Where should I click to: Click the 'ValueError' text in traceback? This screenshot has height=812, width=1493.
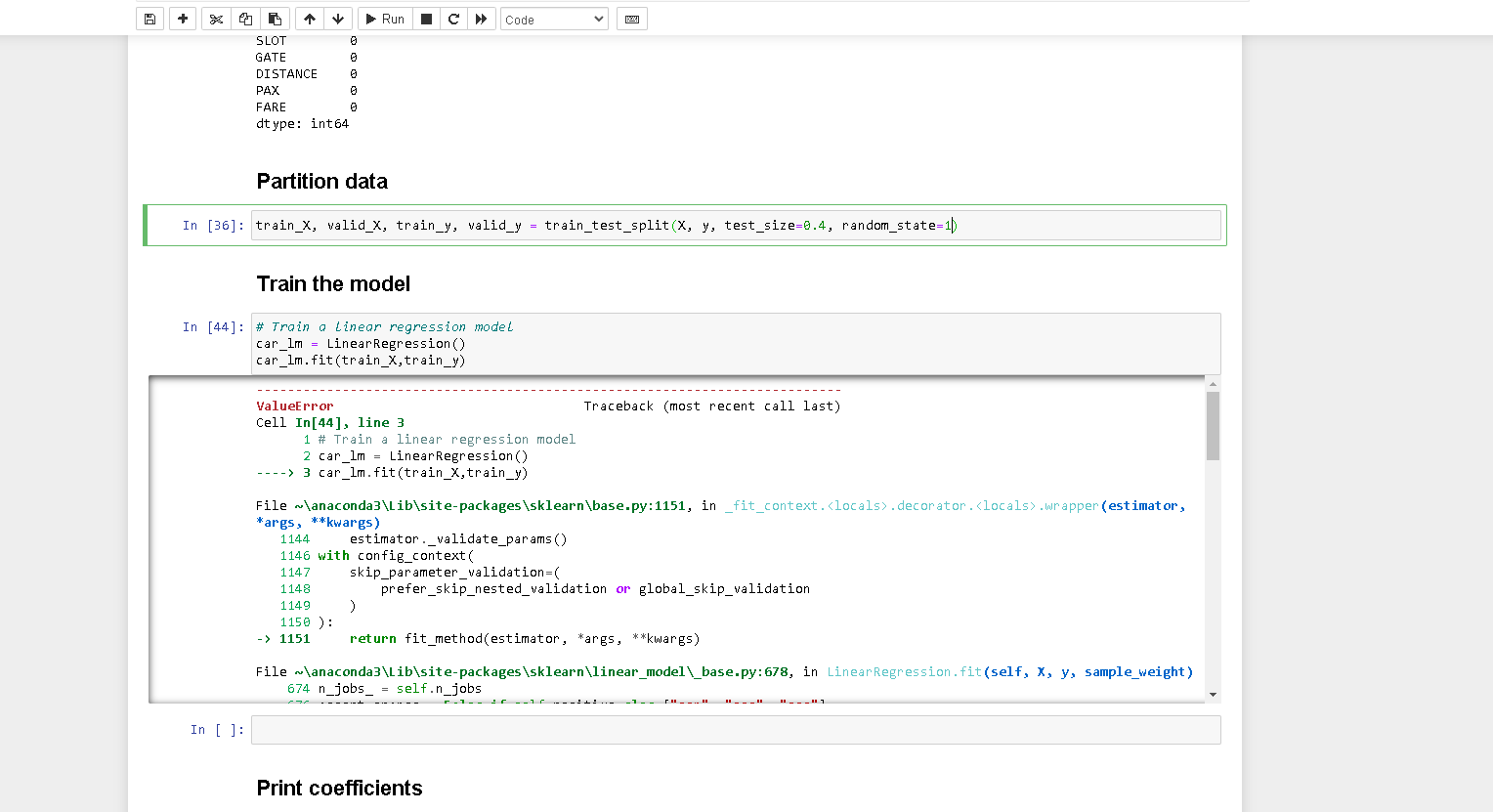point(294,406)
